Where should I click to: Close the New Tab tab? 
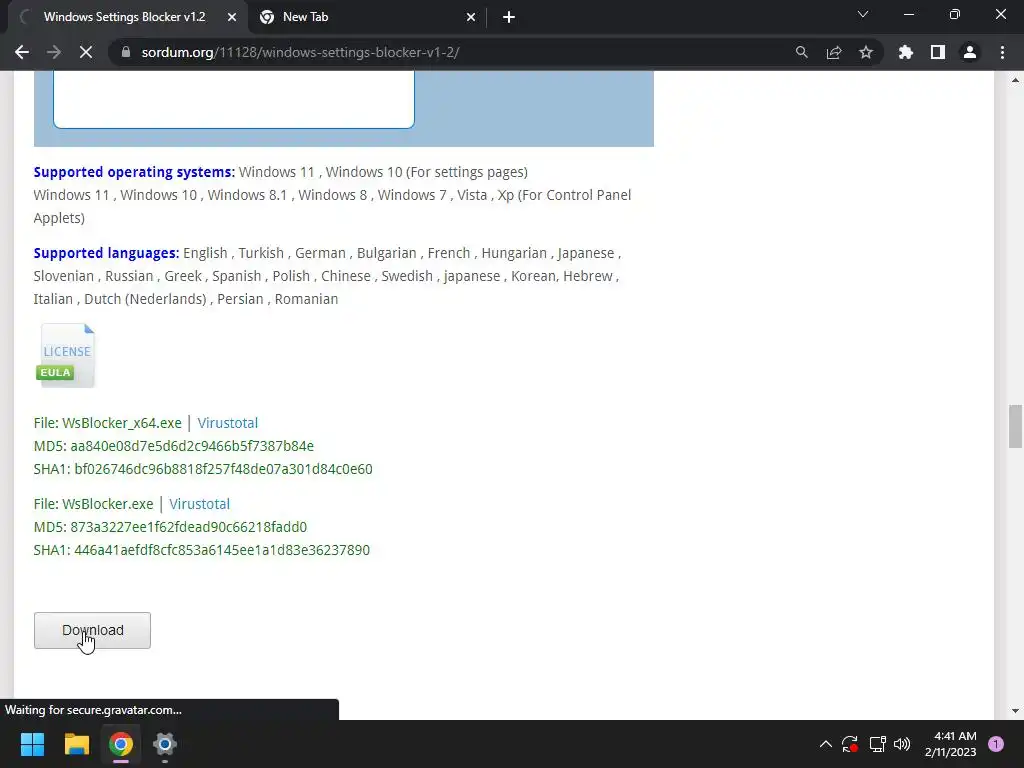[471, 17]
